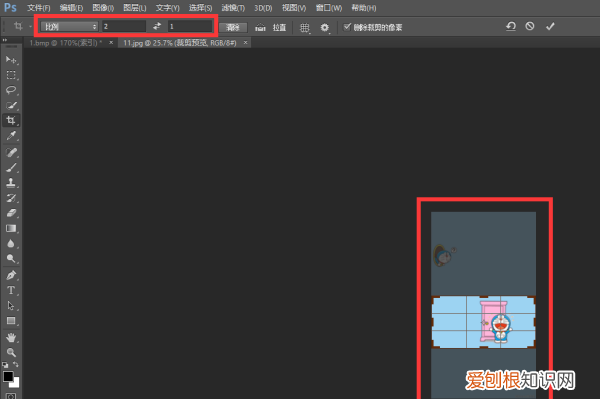Open the 文件(F) menu
Image resolution: width=600 pixels, height=399 pixels.
[x=38, y=8]
